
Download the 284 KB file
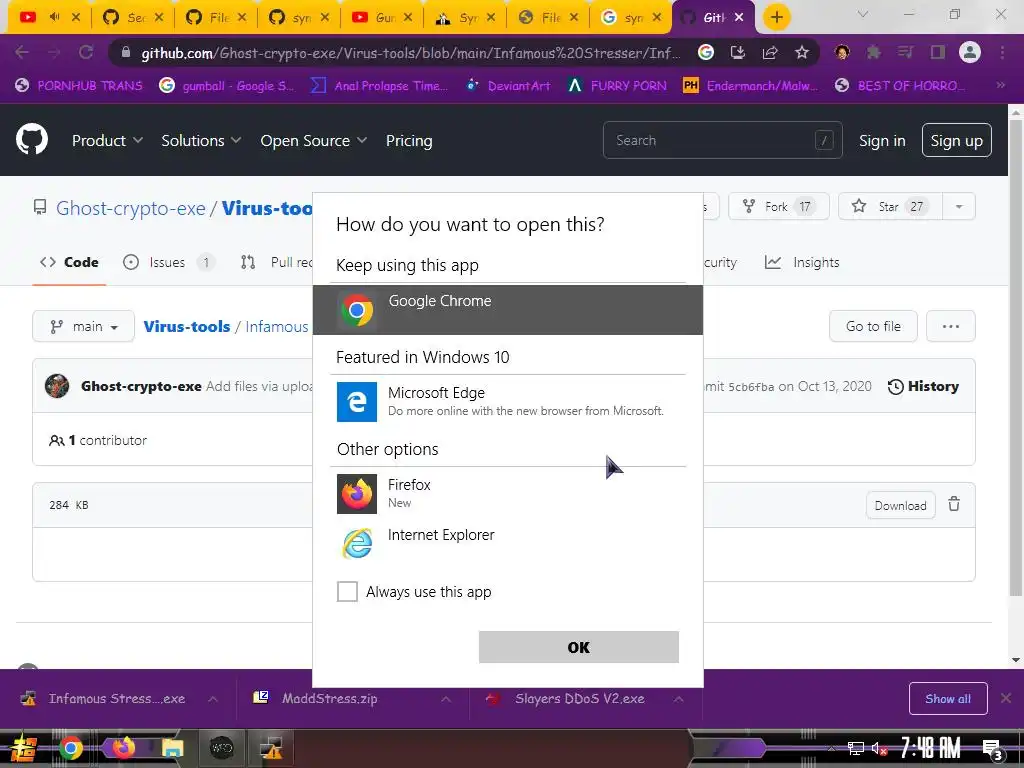[901, 505]
